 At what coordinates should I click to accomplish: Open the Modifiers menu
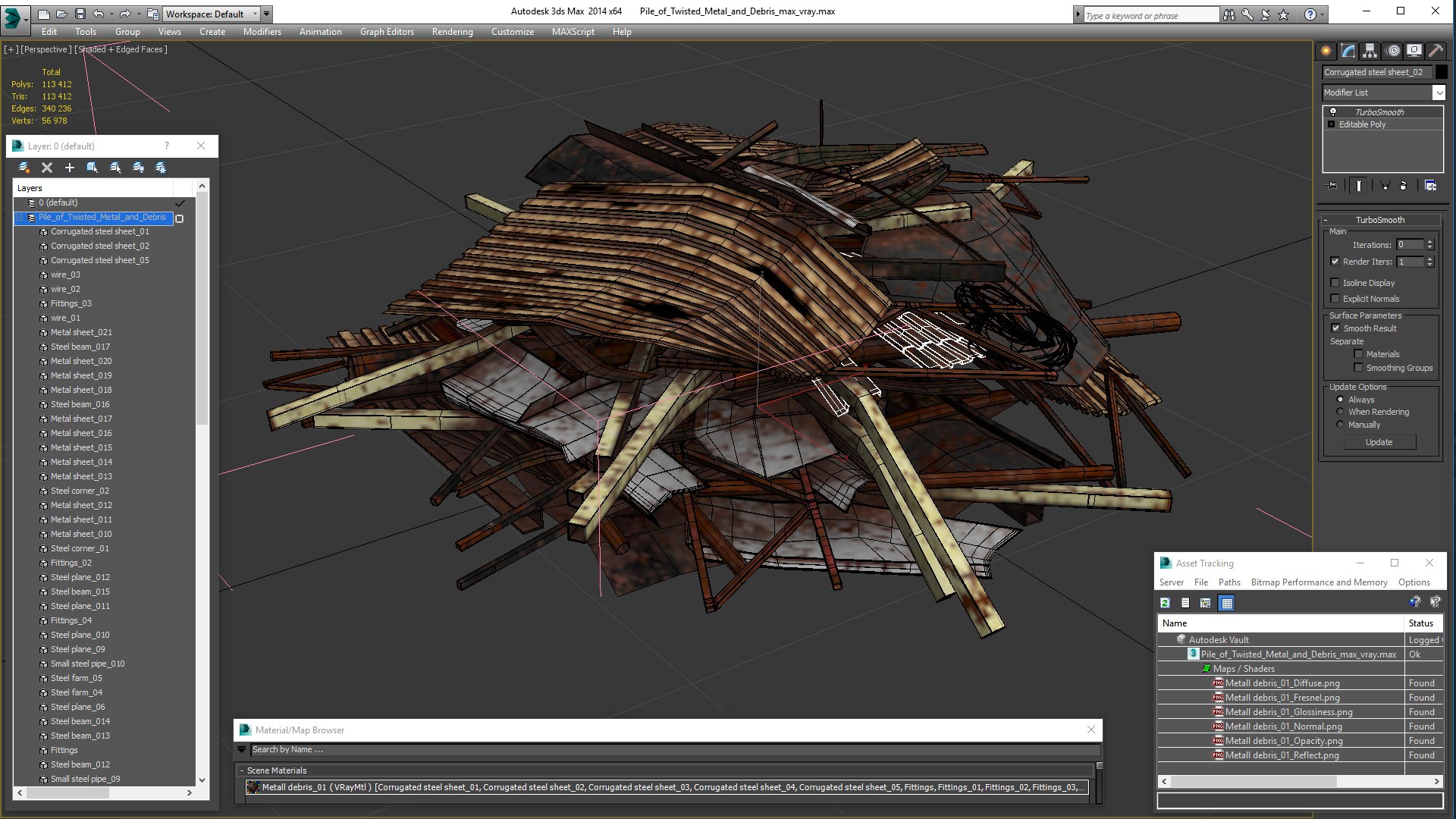[x=262, y=32]
